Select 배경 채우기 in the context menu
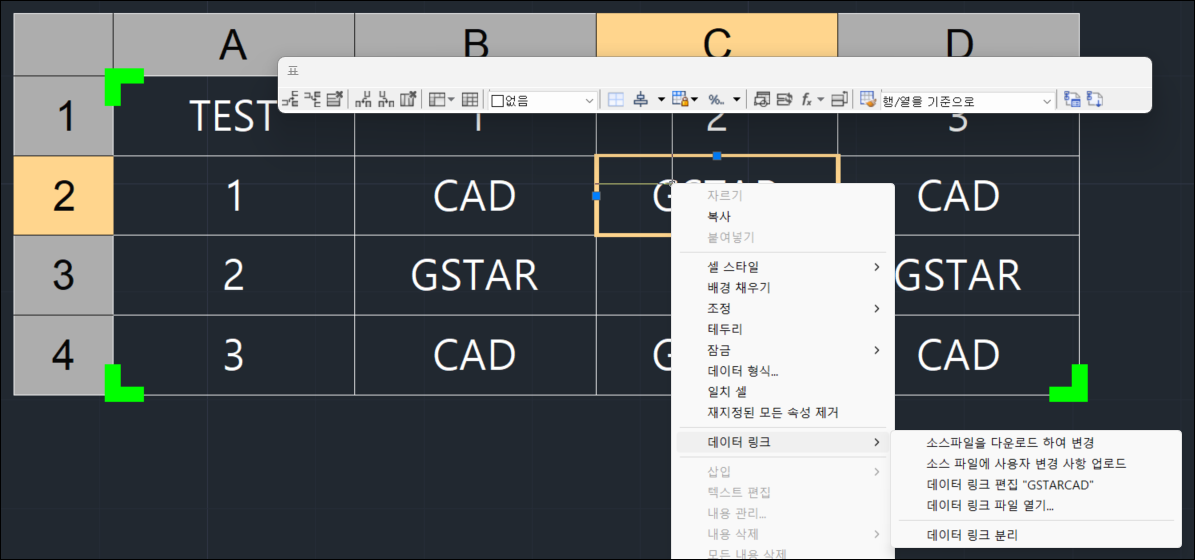Image resolution: width=1195 pixels, height=560 pixels. [x=782, y=288]
